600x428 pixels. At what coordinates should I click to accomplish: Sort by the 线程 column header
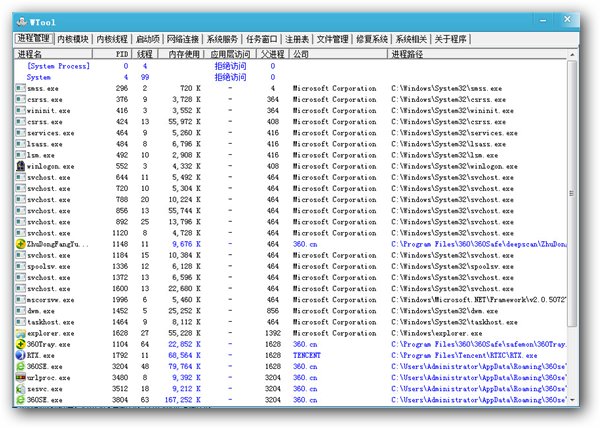tap(145, 54)
